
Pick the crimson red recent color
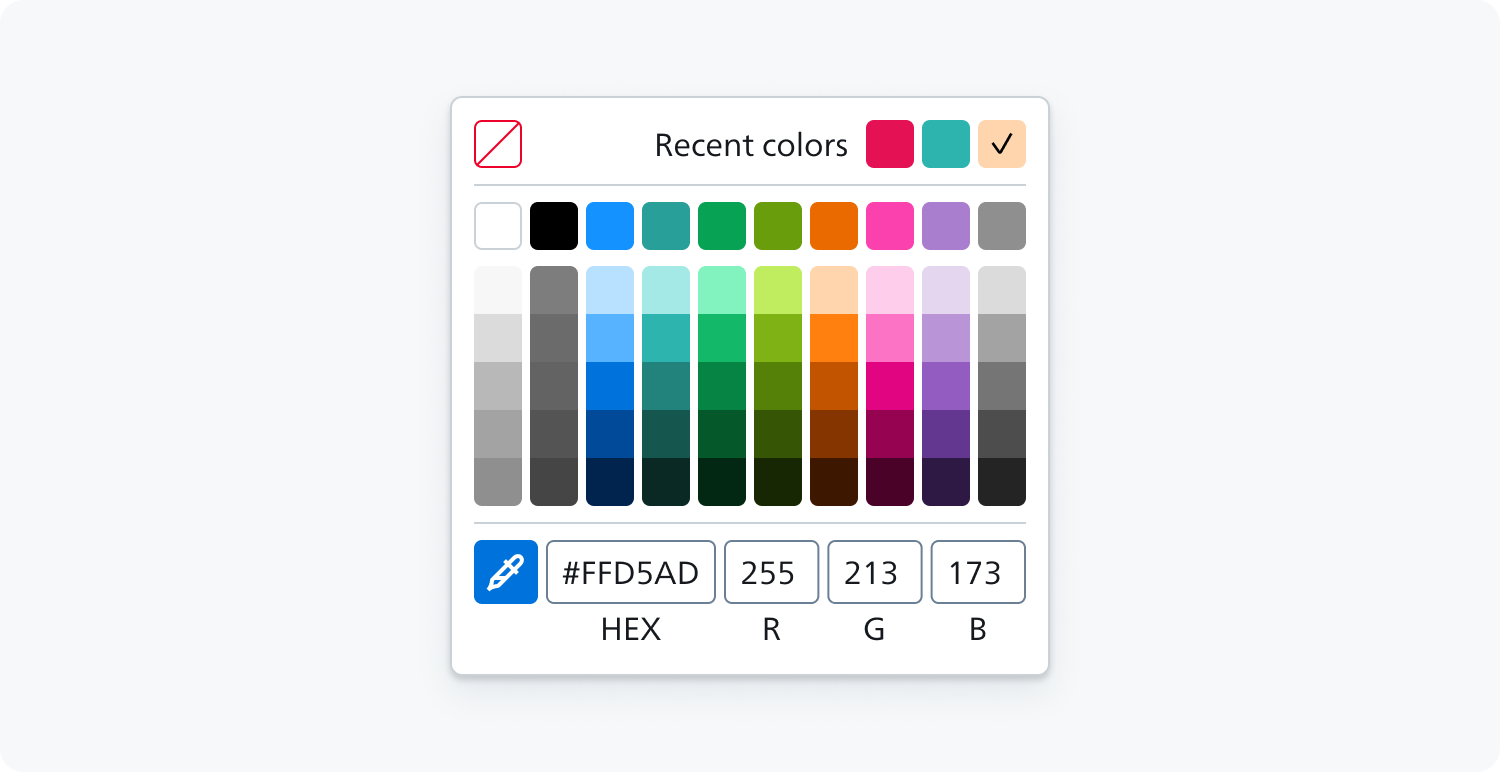click(x=890, y=144)
